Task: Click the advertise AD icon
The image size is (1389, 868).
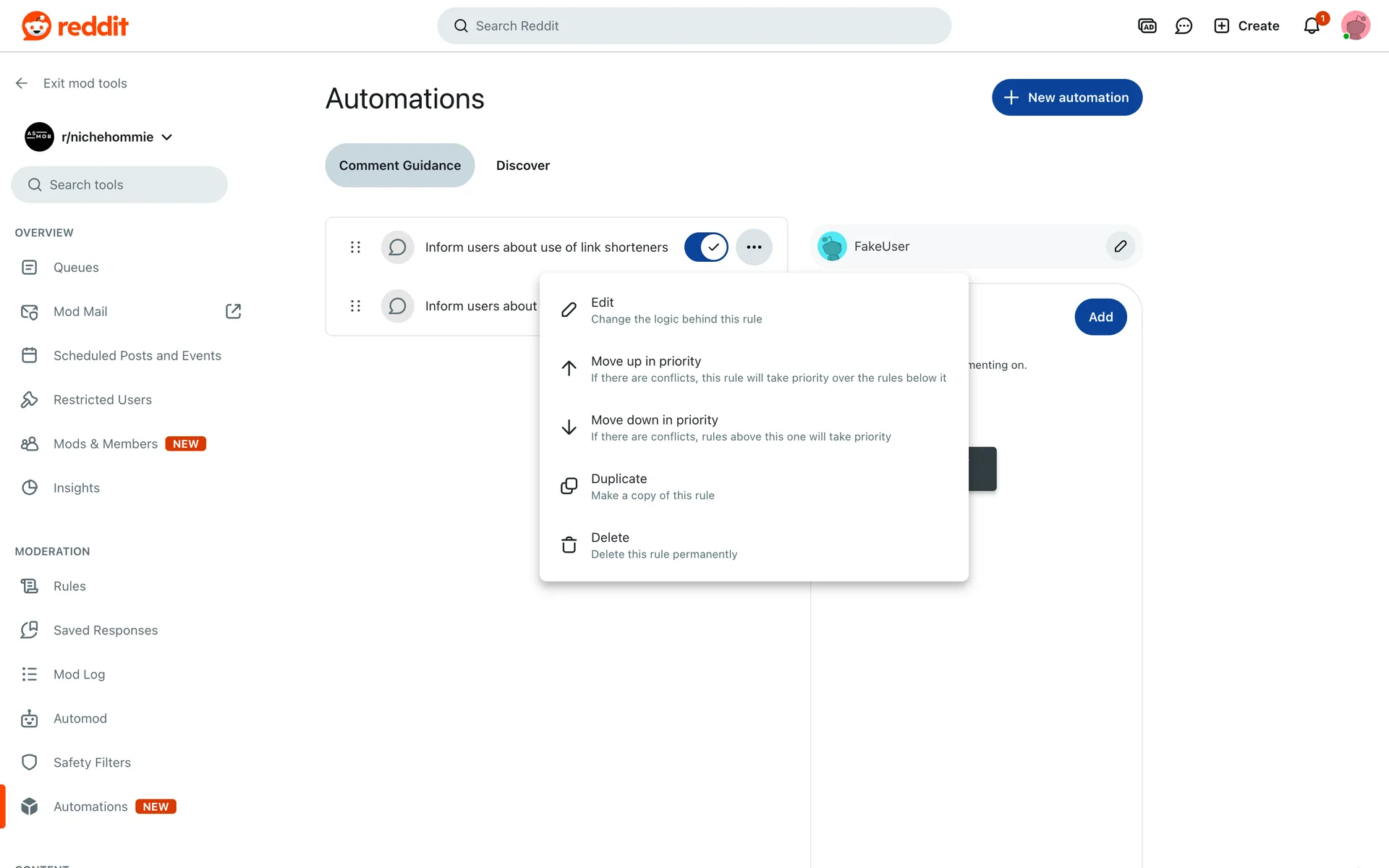Action: (1147, 26)
